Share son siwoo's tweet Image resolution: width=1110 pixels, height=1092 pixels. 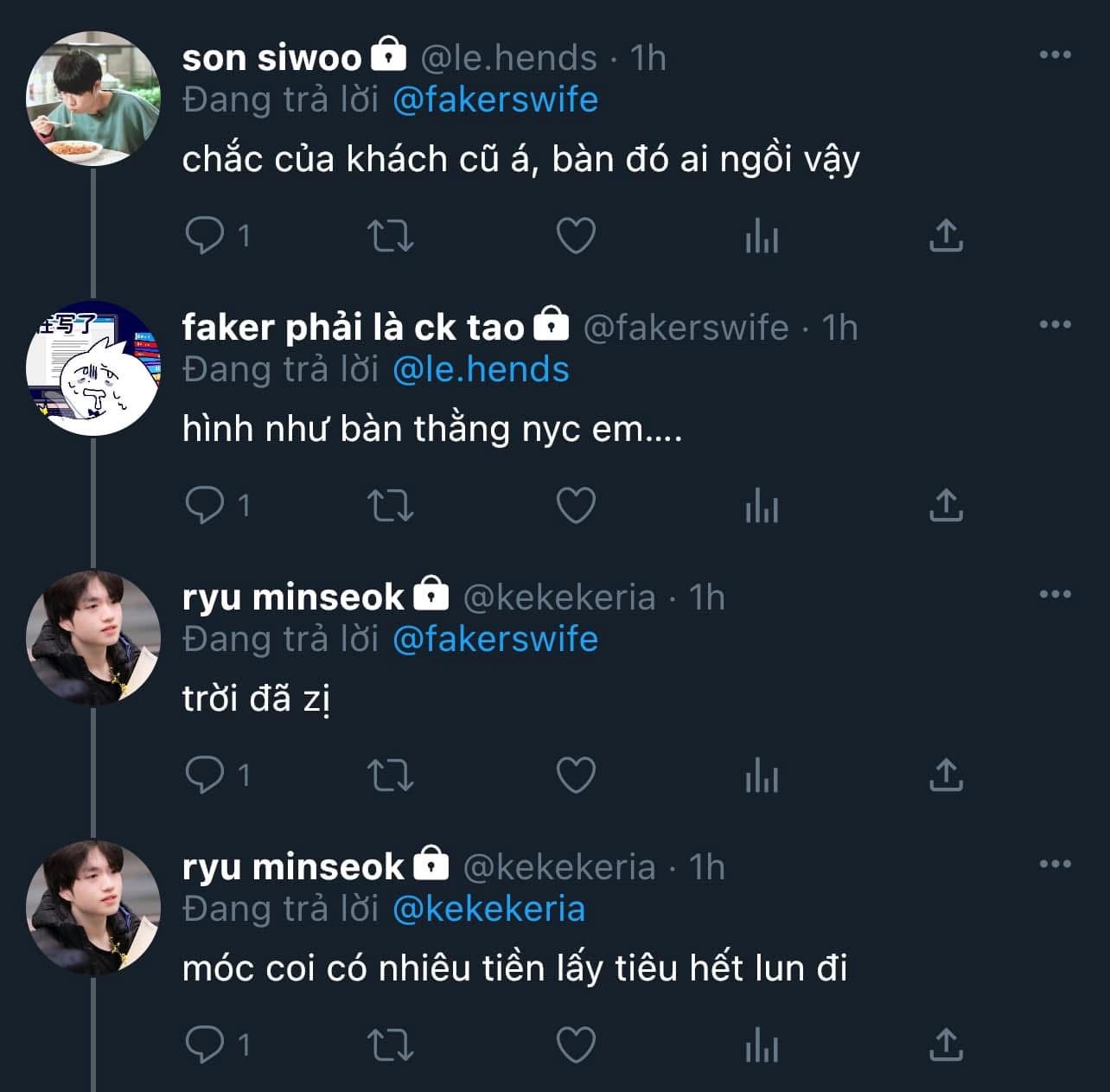[947, 235]
